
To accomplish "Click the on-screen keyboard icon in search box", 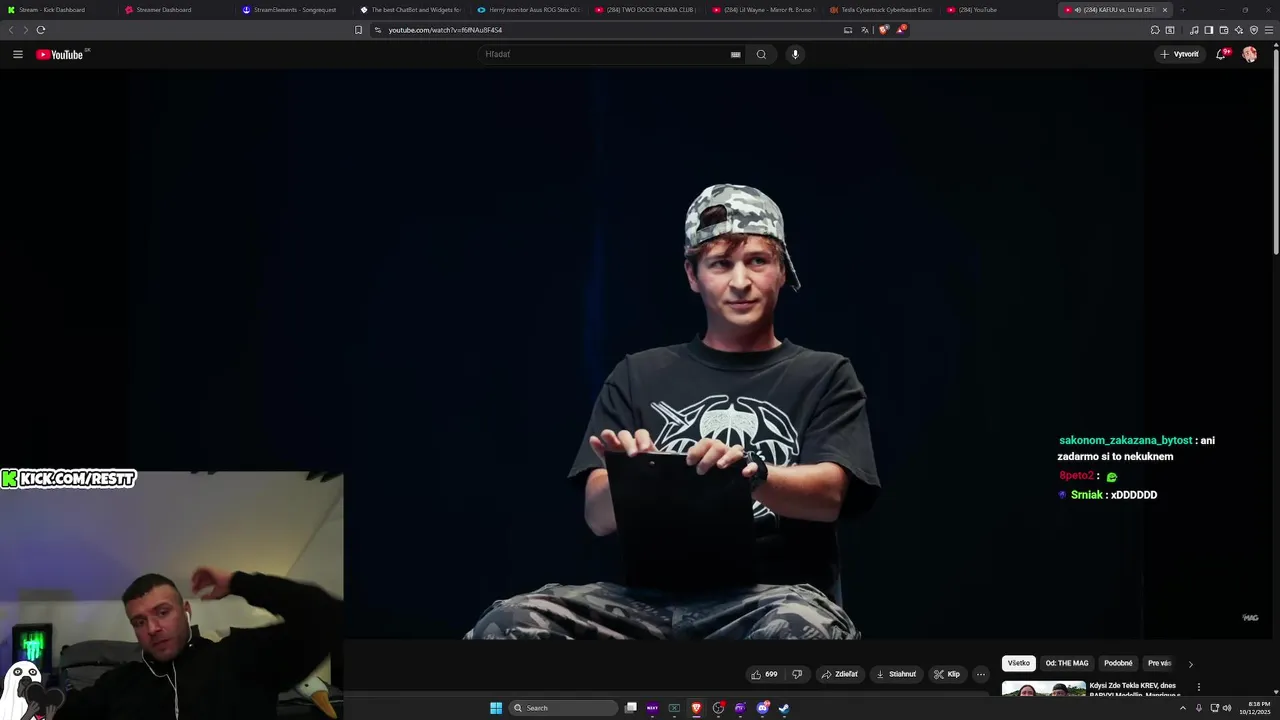I will point(736,54).
